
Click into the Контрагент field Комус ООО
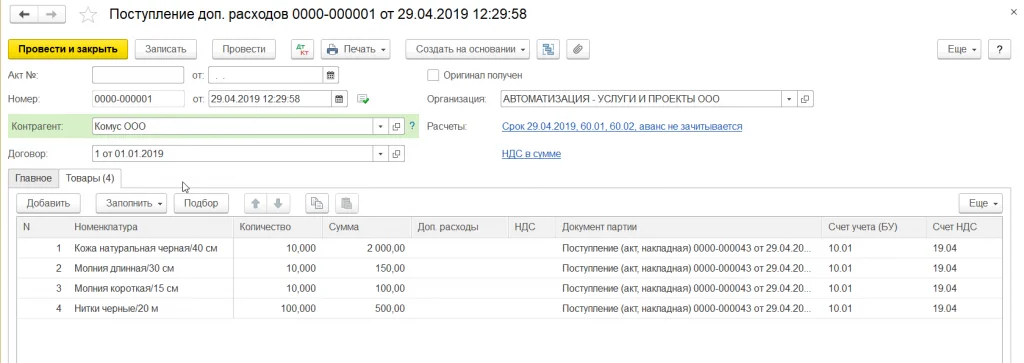233,127
